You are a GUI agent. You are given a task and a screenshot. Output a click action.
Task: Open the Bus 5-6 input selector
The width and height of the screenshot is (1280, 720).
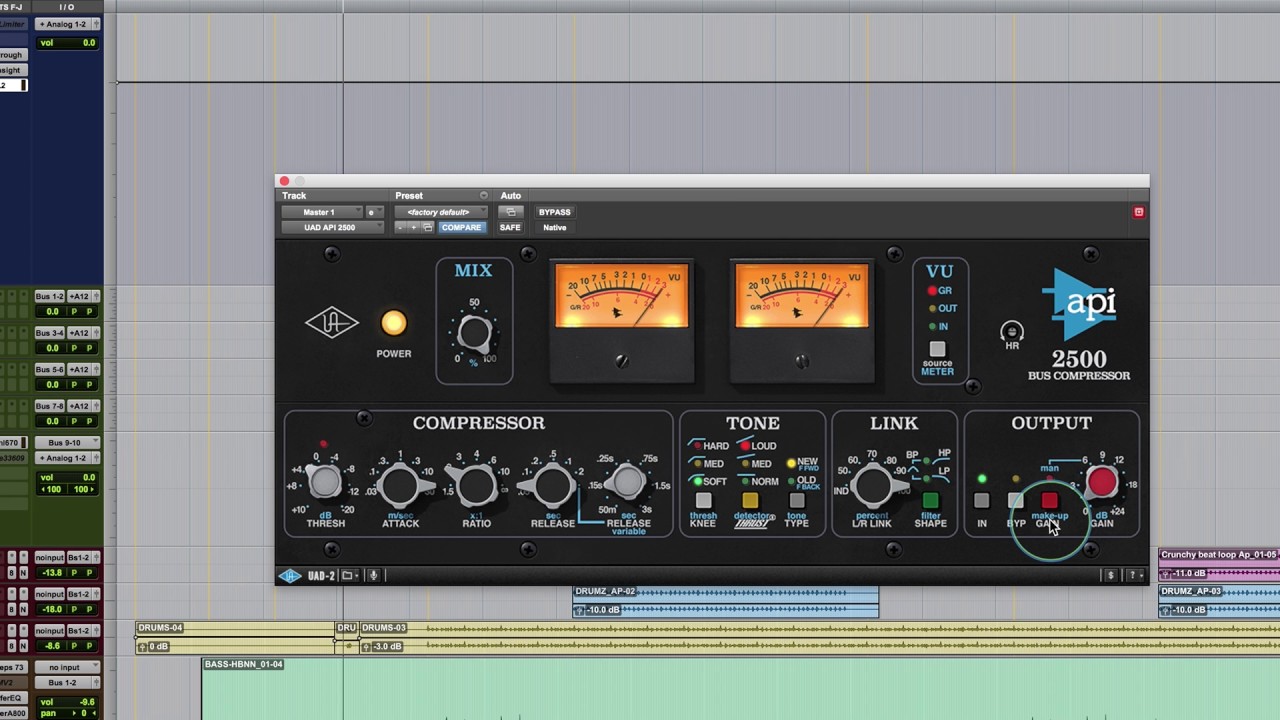click(x=50, y=370)
